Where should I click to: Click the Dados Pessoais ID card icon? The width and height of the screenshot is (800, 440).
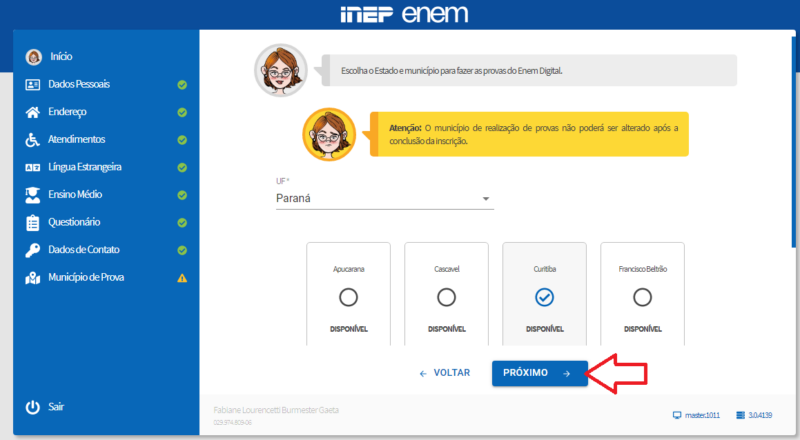pyautogui.click(x=33, y=85)
